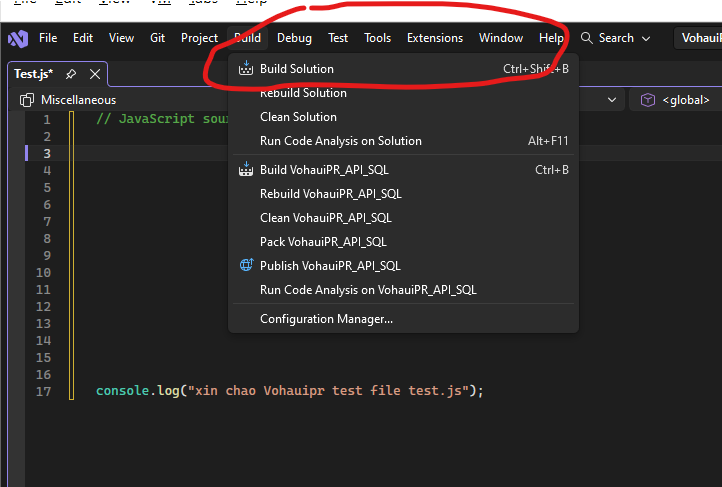The height and width of the screenshot is (487, 722).
Task: Choose Clean Solution menu entry
Action: pyautogui.click(x=298, y=117)
